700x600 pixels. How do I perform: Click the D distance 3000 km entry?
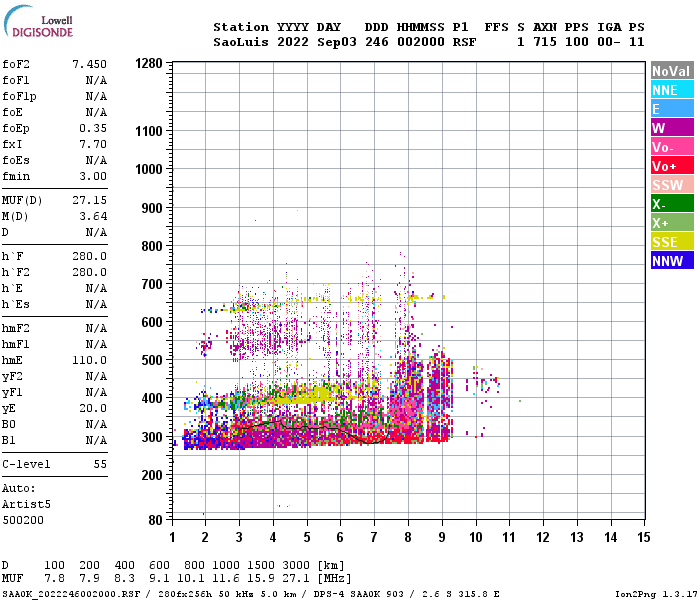click(296, 566)
